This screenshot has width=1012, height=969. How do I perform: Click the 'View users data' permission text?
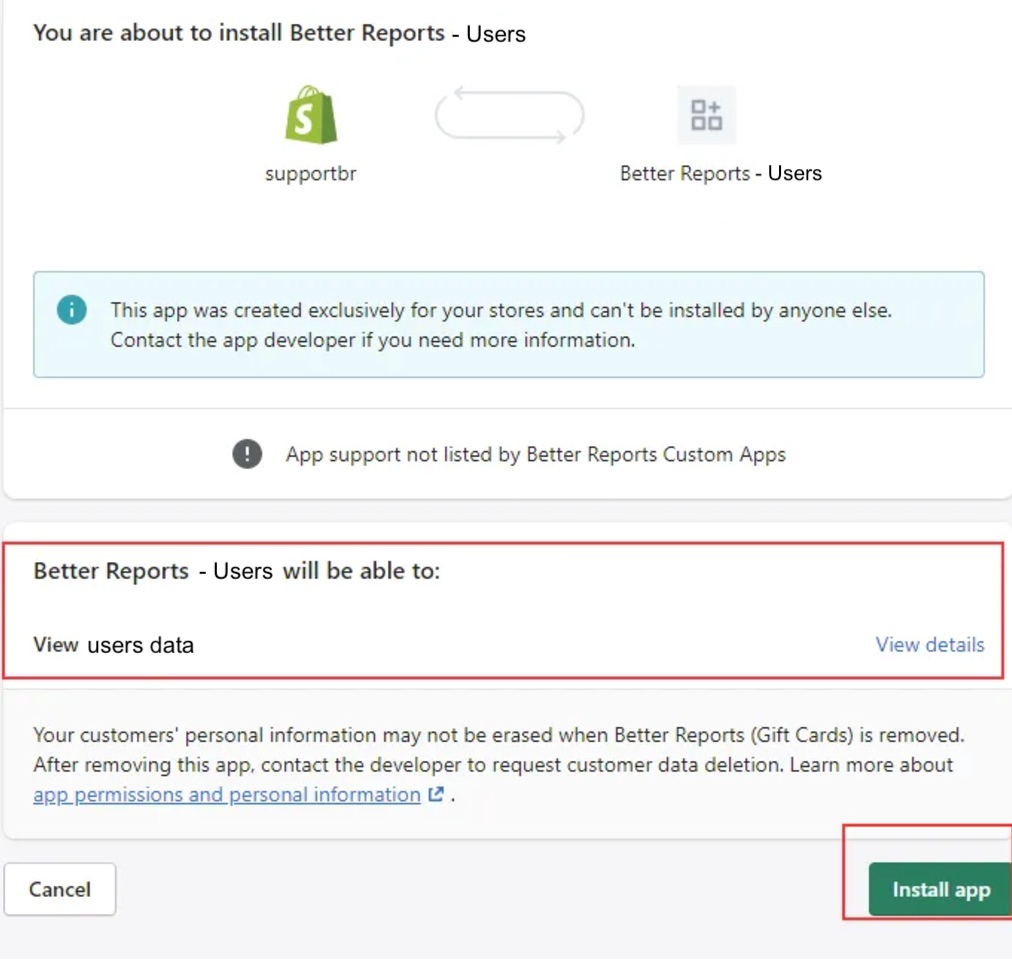(114, 645)
